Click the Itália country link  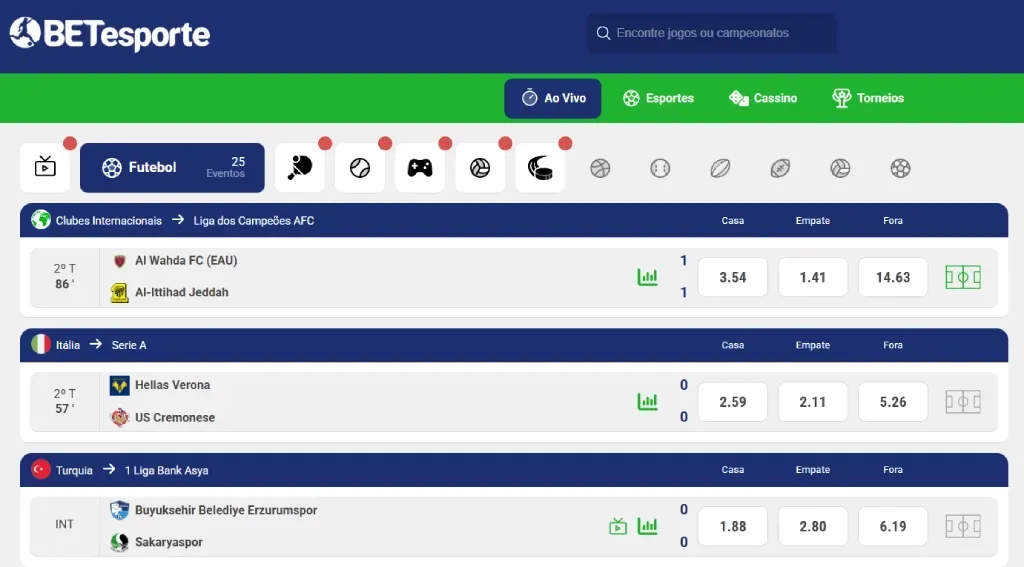pyautogui.click(x=68, y=345)
